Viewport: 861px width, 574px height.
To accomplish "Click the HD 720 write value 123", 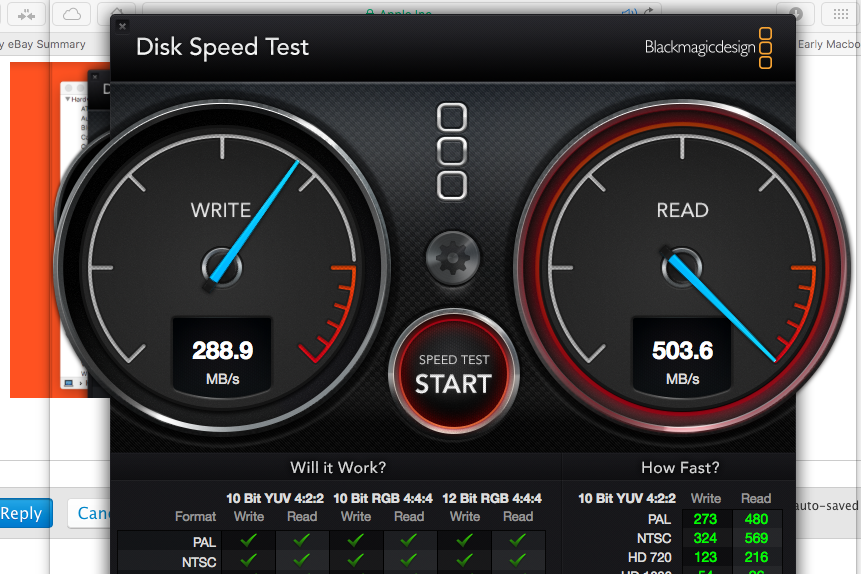I will pos(705,558).
